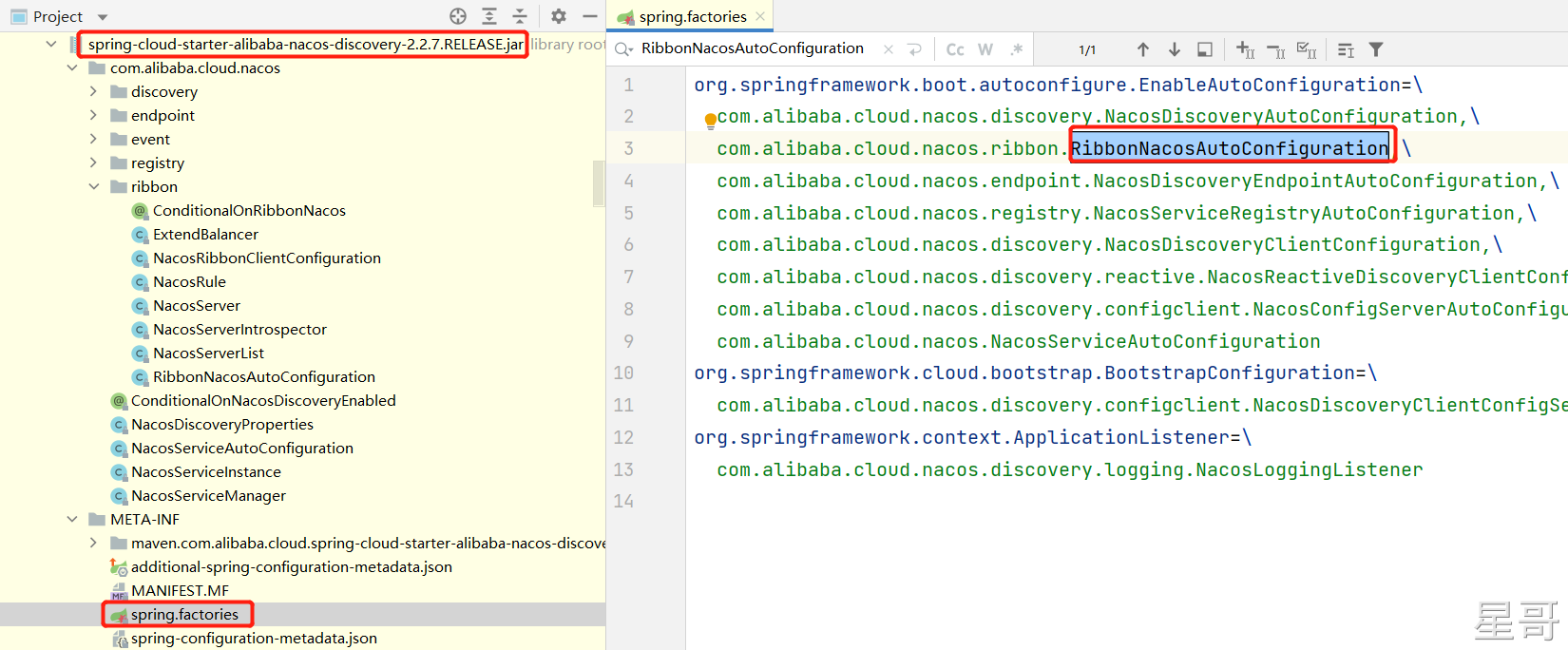1568x650 pixels.
Task: Expand all in Project panel toolbar
Action: coord(488,16)
